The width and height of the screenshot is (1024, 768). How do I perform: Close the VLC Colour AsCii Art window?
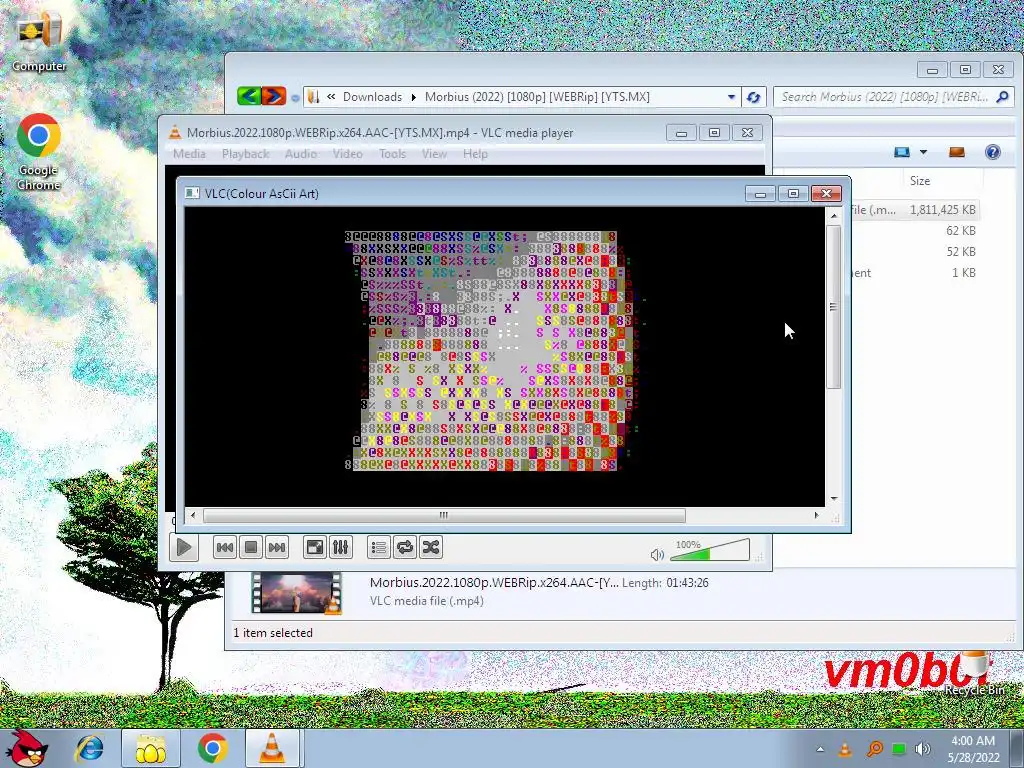click(826, 193)
